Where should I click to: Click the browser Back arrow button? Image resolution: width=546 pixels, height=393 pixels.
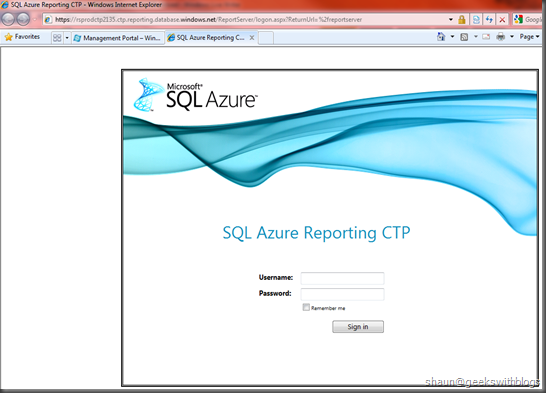[8, 19]
